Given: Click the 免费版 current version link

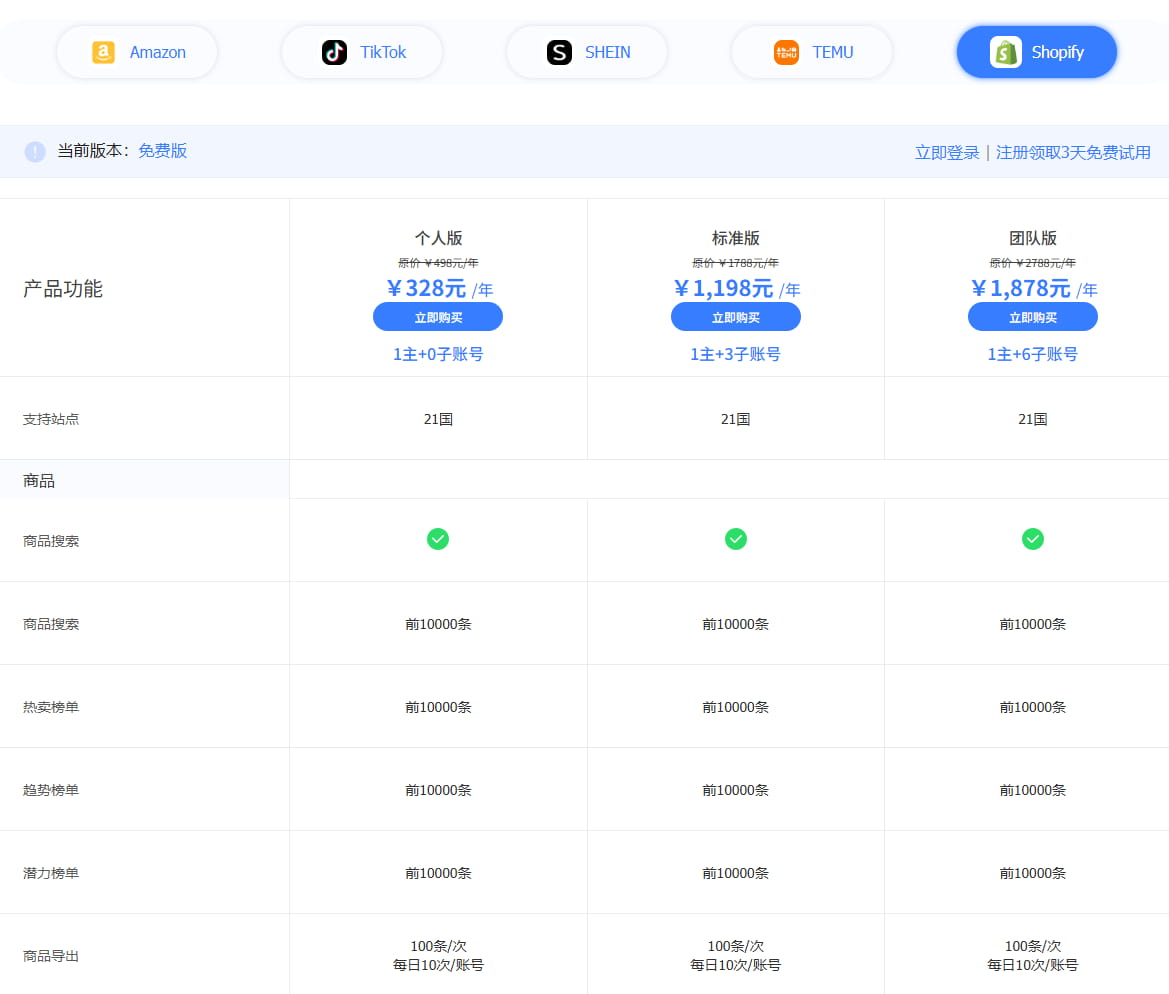Looking at the screenshot, I should 163,151.
